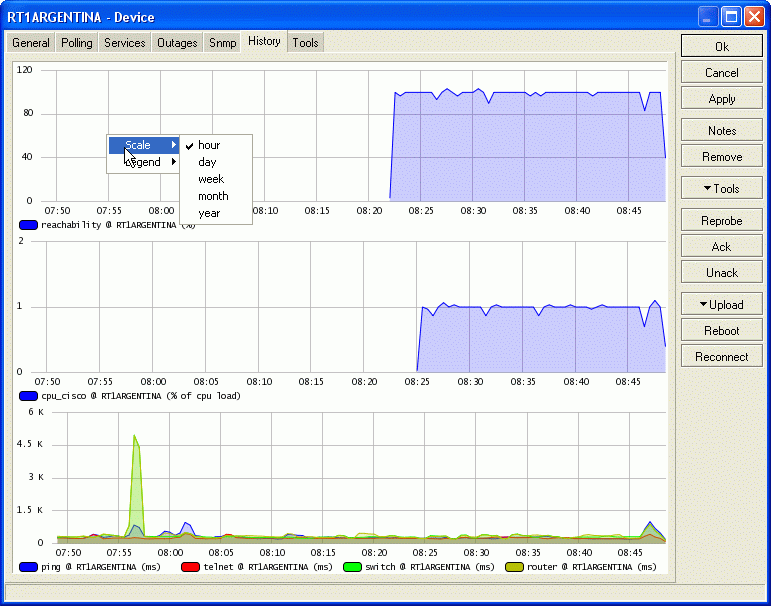The width and height of the screenshot is (771, 606).
Task: Select the History tab
Action: click(264, 41)
